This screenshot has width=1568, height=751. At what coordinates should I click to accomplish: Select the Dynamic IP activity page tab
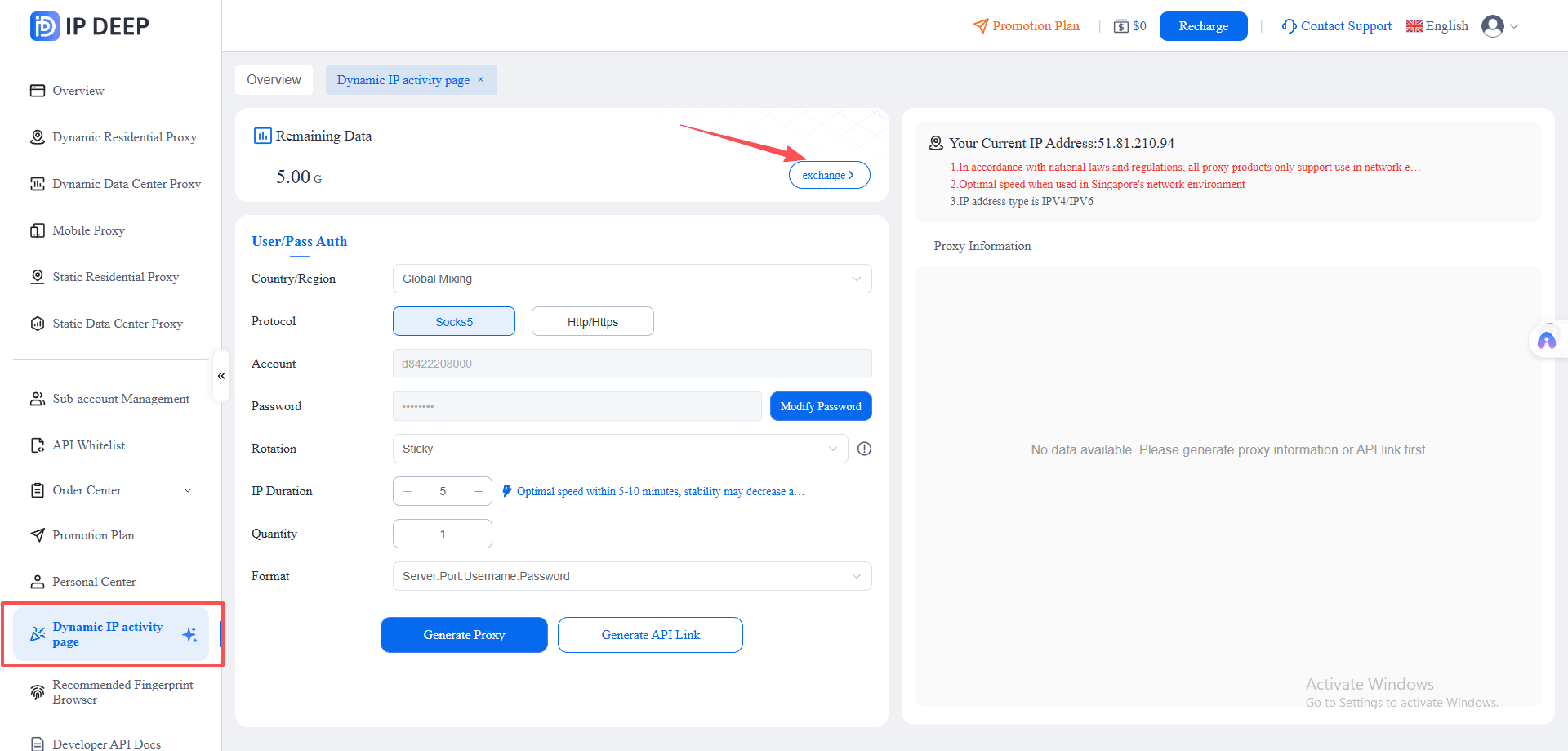pyautogui.click(x=403, y=80)
